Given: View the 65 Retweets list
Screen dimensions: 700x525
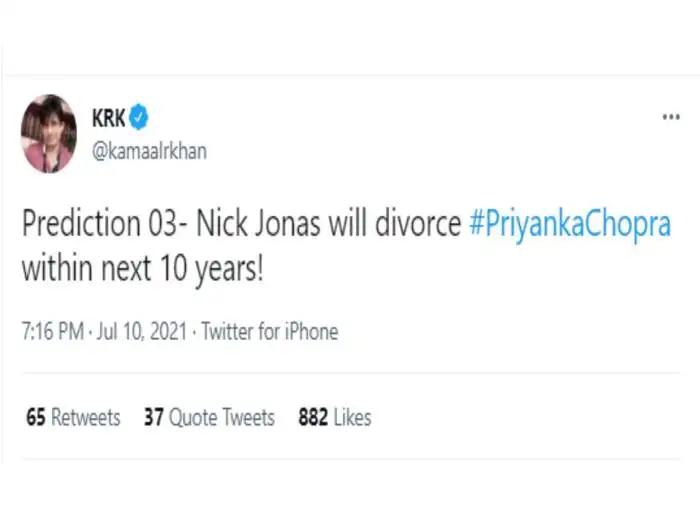Looking at the screenshot, I should (x=73, y=417).
